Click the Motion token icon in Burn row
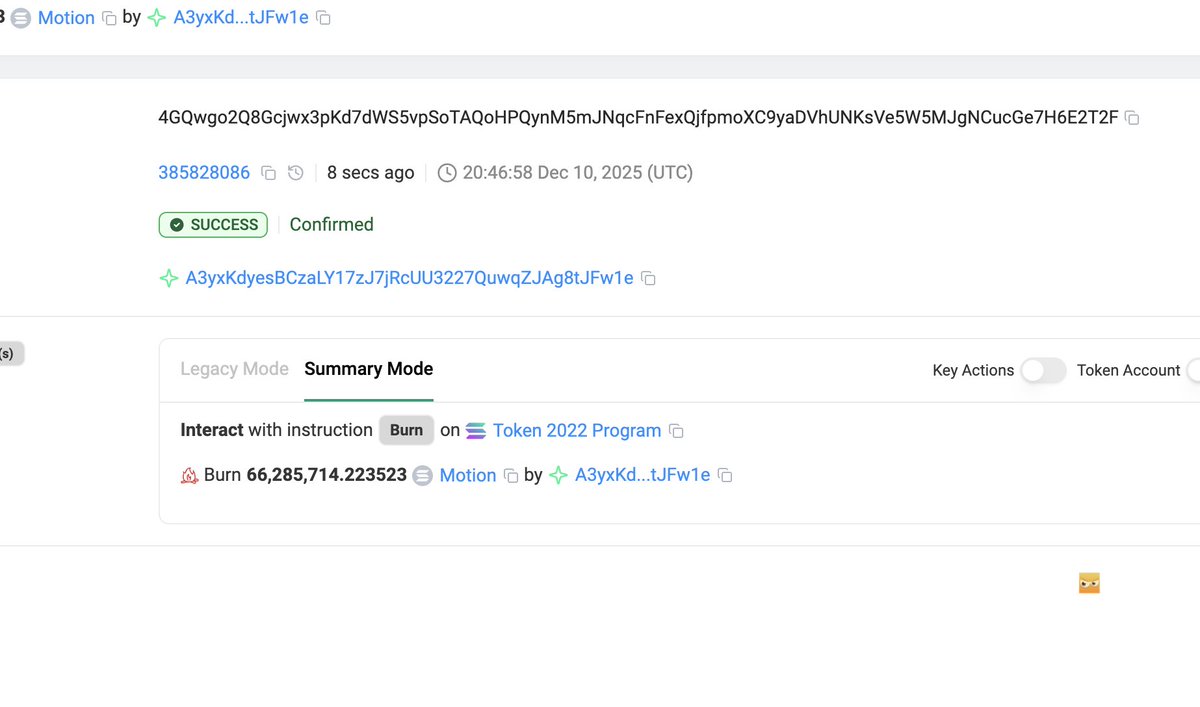Viewport: 1200px width, 707px height. tap(423, 476)
